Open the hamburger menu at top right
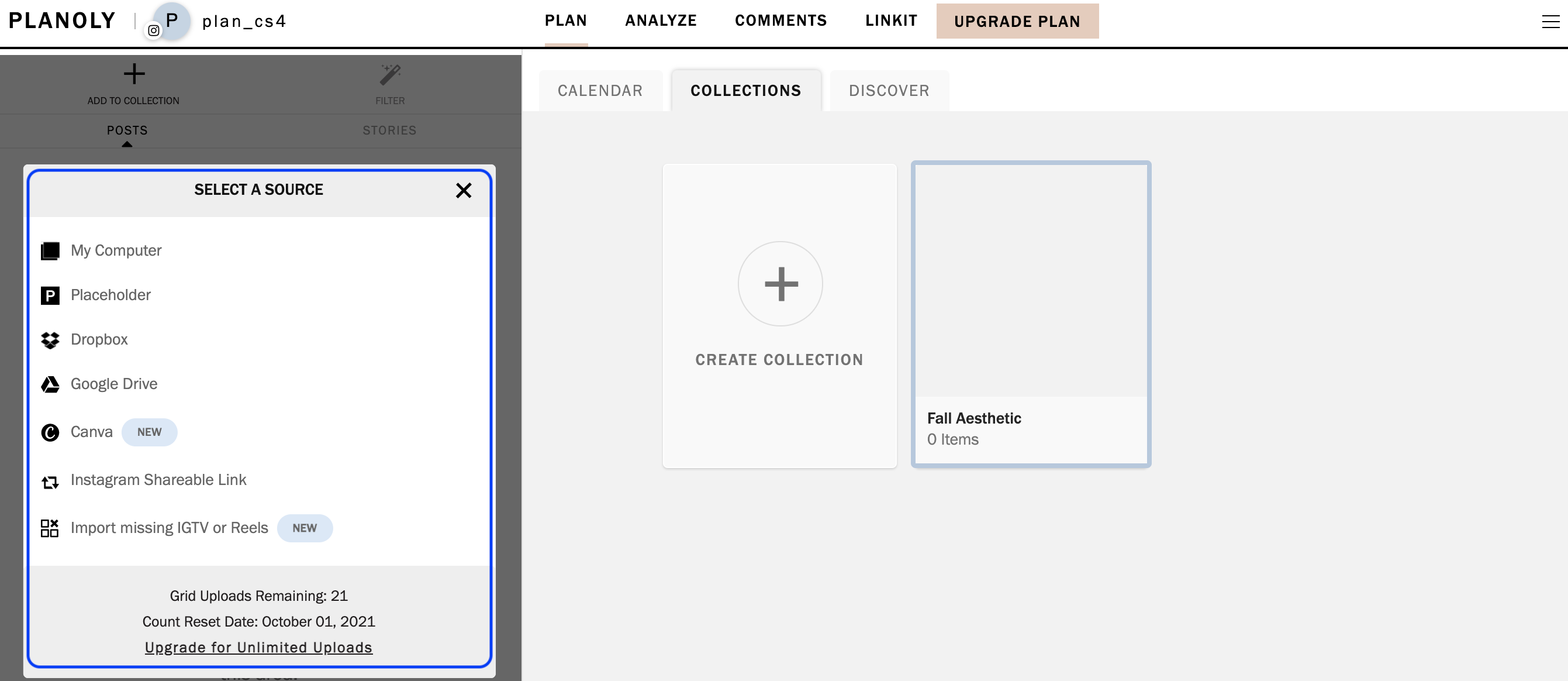Image resolution: width=1568 pixels, height=681 pixels. tap(1550, 23)
